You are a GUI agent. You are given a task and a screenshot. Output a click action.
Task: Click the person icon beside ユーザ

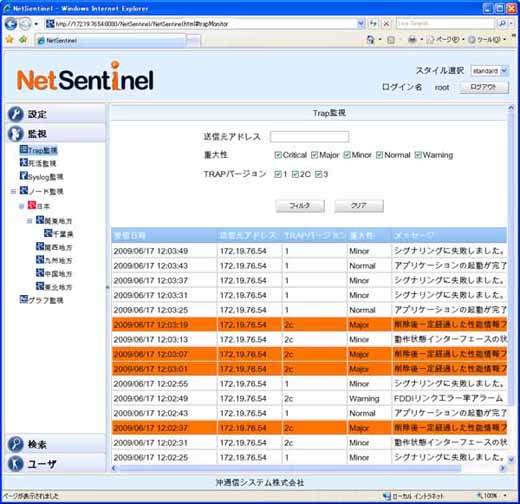(16, 464)
